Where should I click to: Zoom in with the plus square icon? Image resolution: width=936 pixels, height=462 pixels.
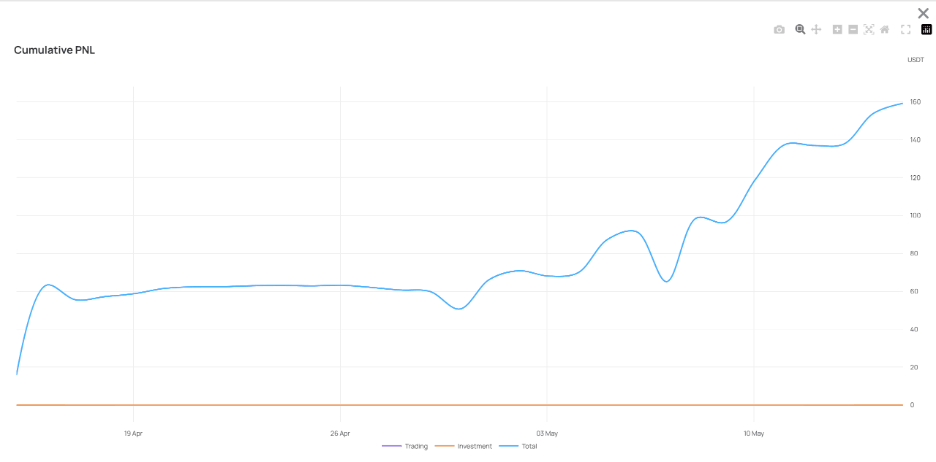(838, 29)
